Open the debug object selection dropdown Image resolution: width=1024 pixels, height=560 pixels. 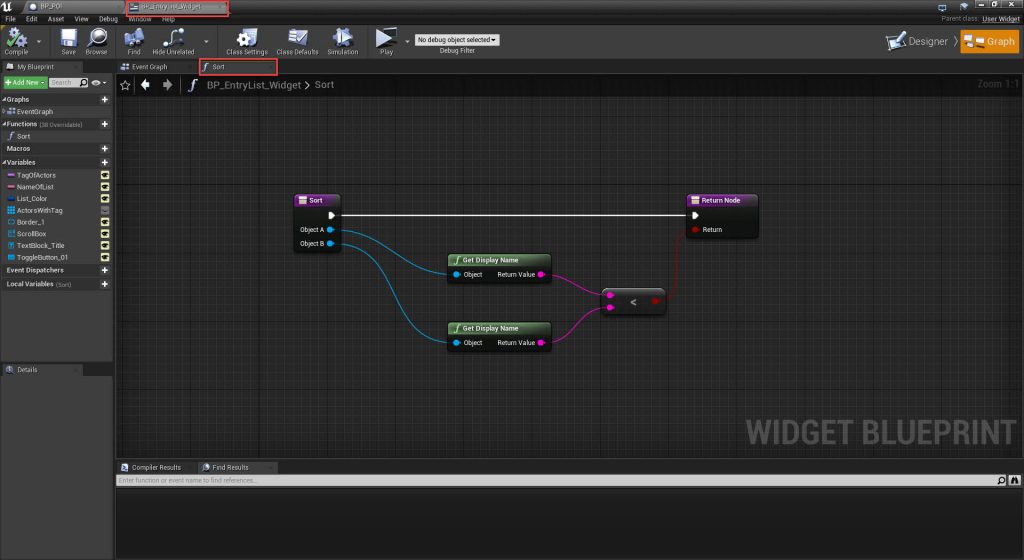(457, 40)
